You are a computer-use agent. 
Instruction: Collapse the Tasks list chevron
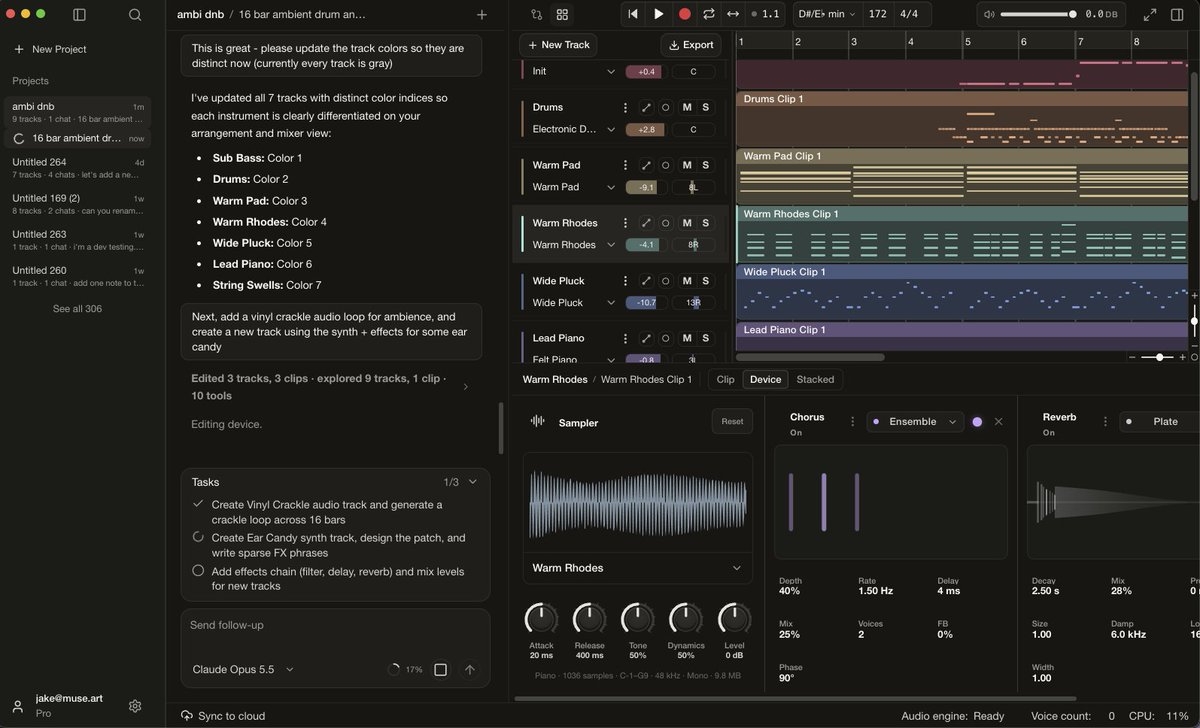tap(473, 482)
